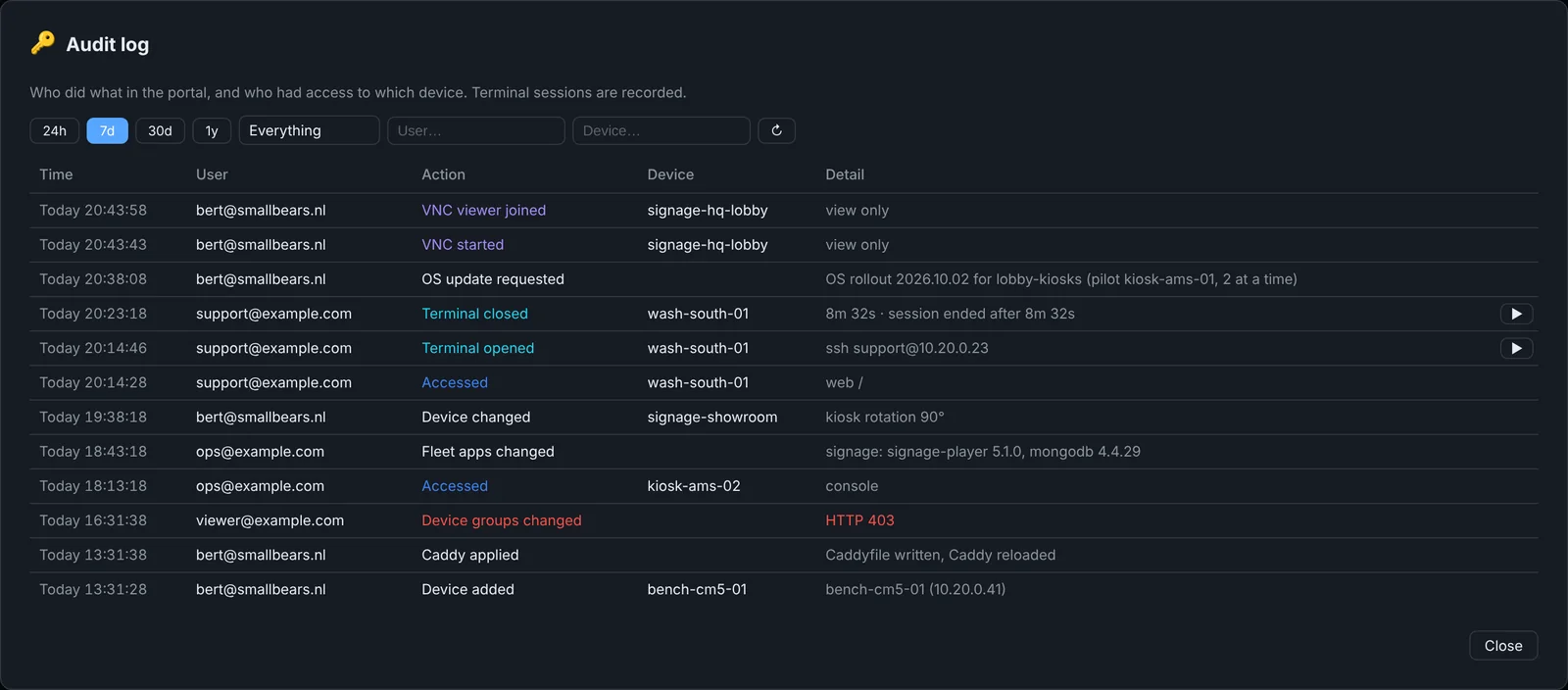Click the Device column header
The image size is (1568, 690).
pos(670,174)
